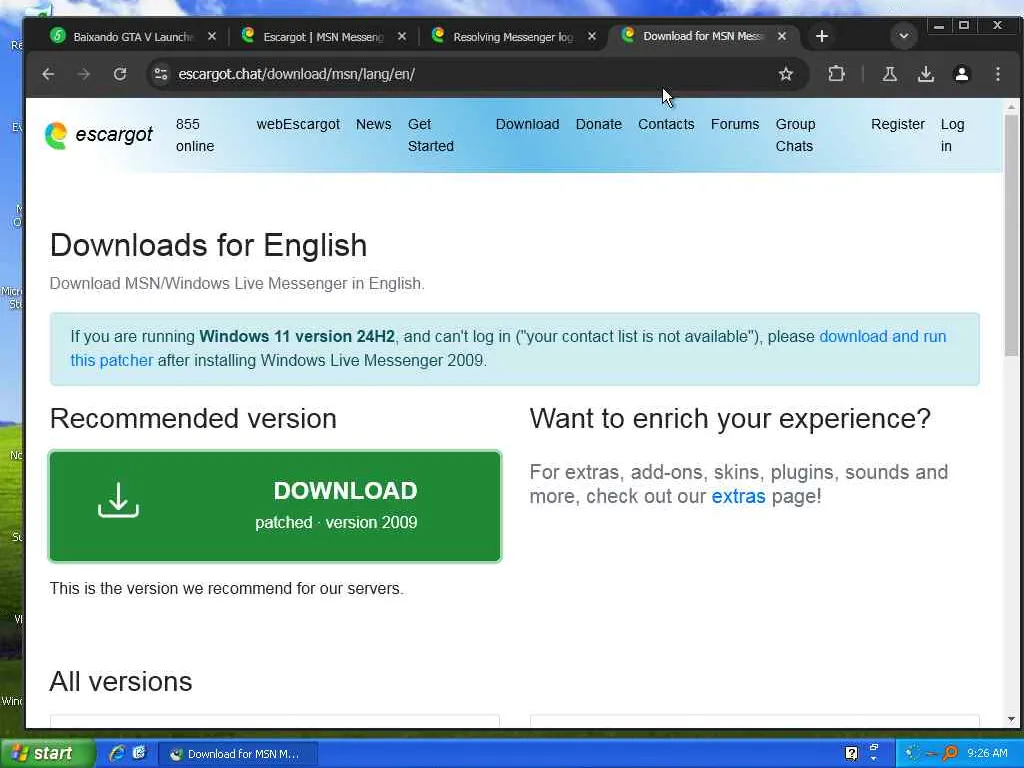Open site information icon in address bar
Screen dimensions: 1024x768
pyautogui.click(x=161, y=74)
